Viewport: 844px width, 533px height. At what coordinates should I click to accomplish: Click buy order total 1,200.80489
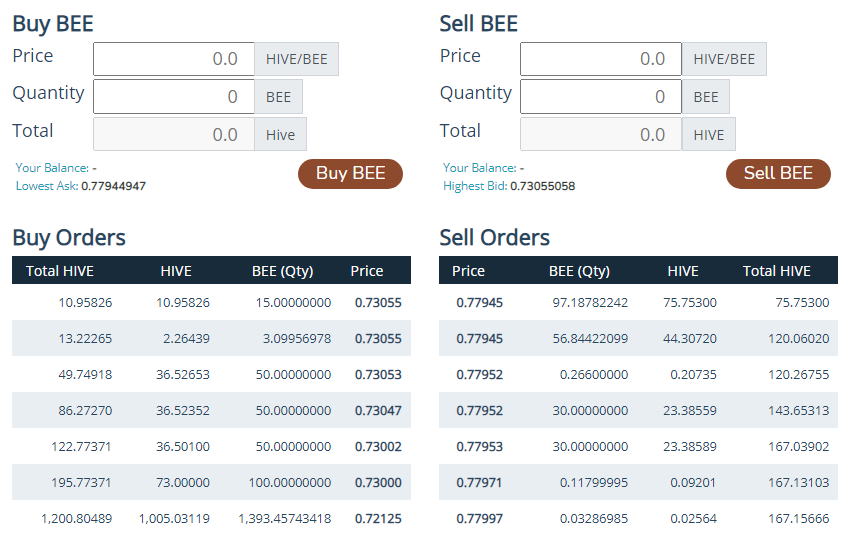pos(76,519)
